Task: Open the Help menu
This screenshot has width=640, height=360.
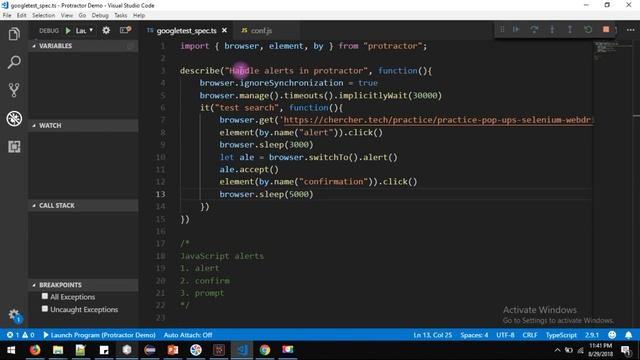Action: (139, 15)
